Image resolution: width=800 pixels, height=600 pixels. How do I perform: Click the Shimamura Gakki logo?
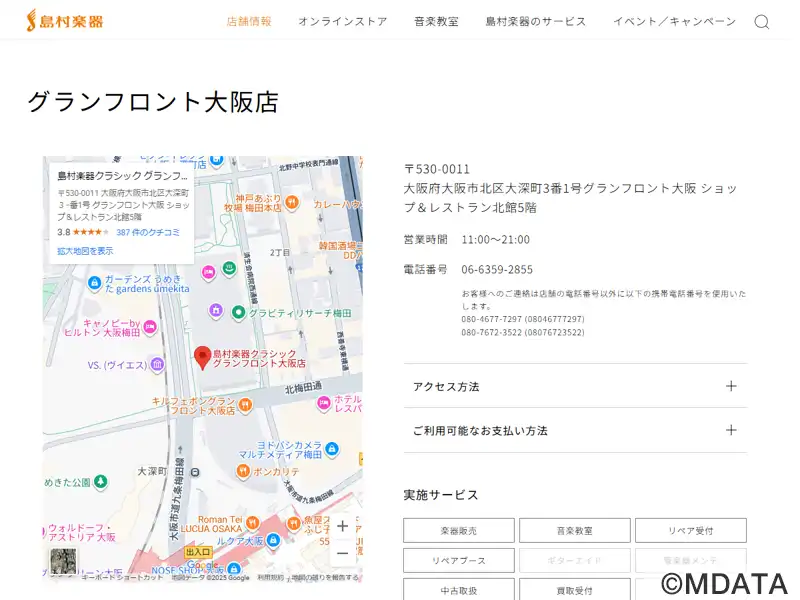click(x=65, y=21)
